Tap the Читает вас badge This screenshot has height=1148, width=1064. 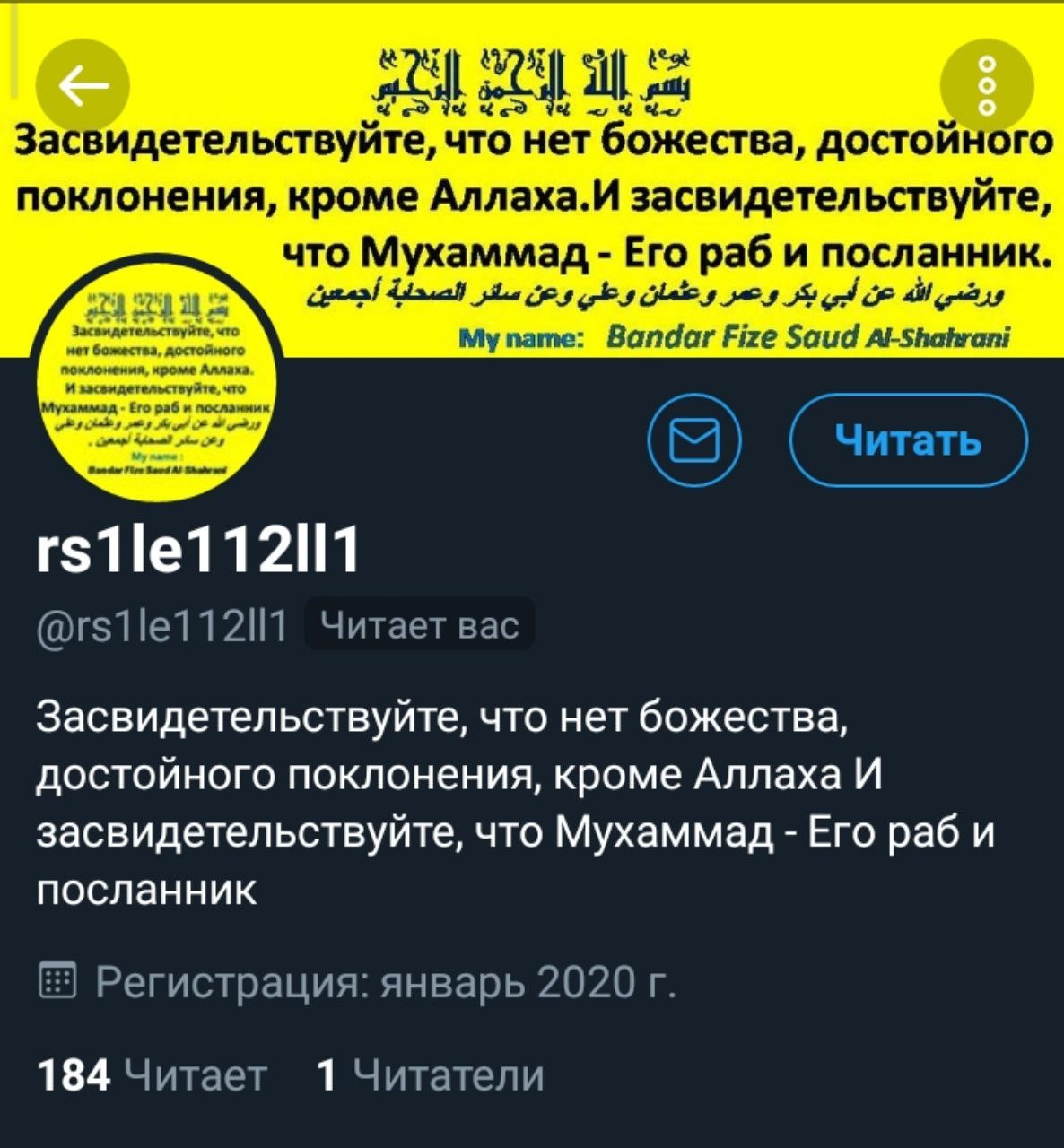tap(420, 624)
